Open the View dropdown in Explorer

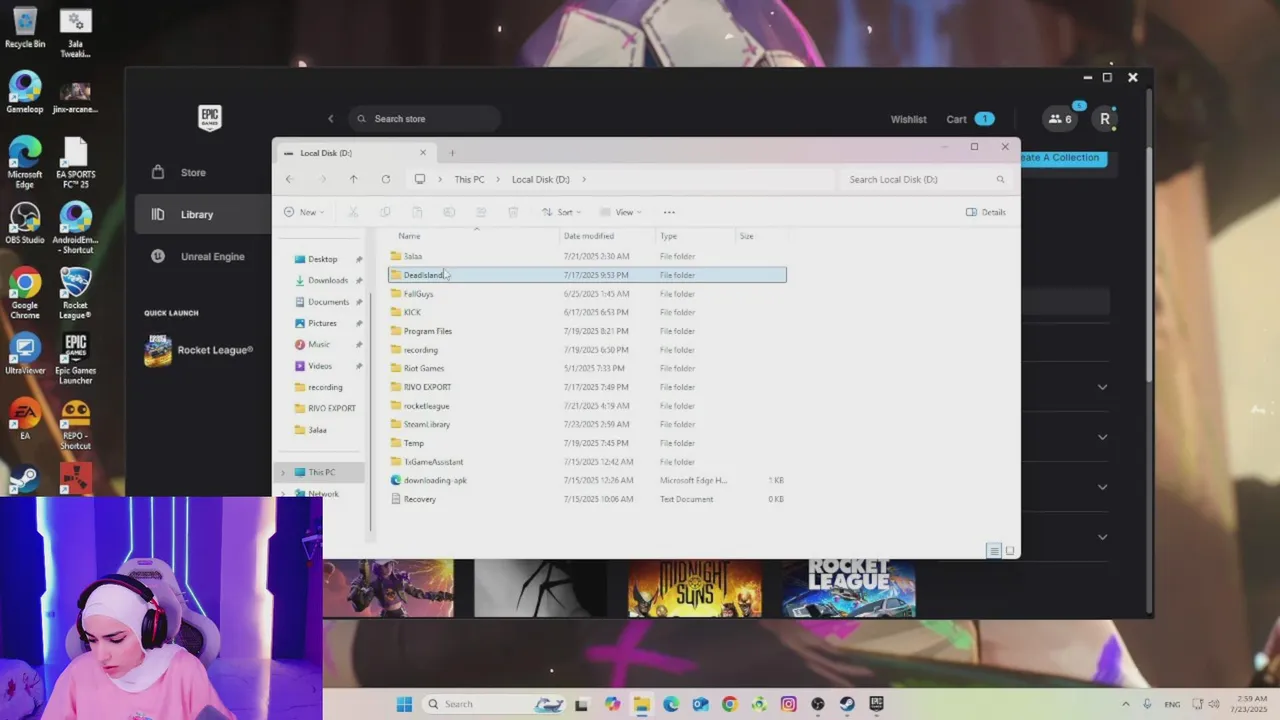click(x=621, y=212)
